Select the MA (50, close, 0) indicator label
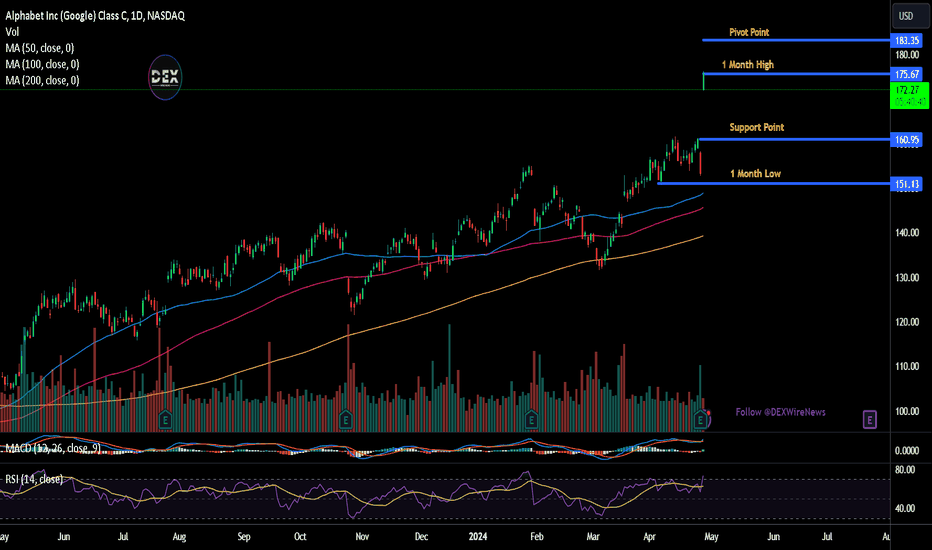Viewport: 932px width, 550px height. click(x=40, y=48)
